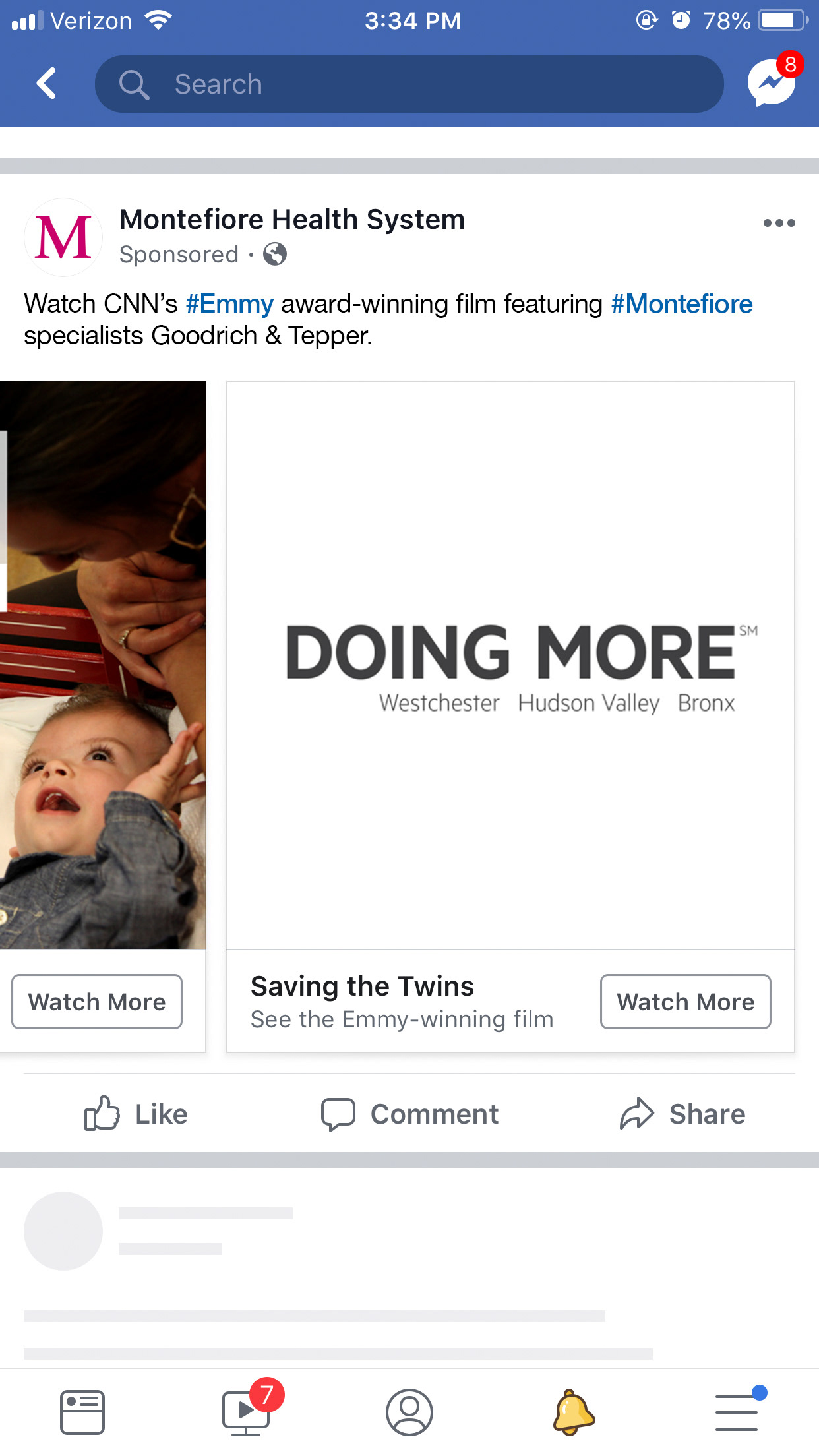Switch to the News Feed tab
The width and height of the screenshot is (819, 1456).
tap(82, 1412)
